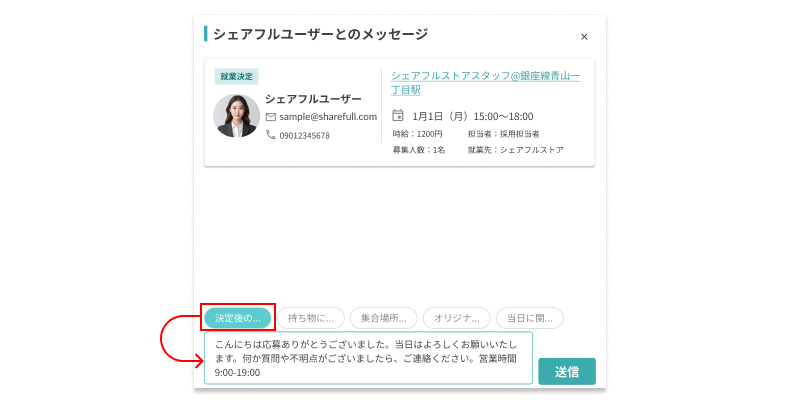This screenshot has width=800, height=400.
Task: Click the sample@sharefull.com email address
Action: (328, 117)
